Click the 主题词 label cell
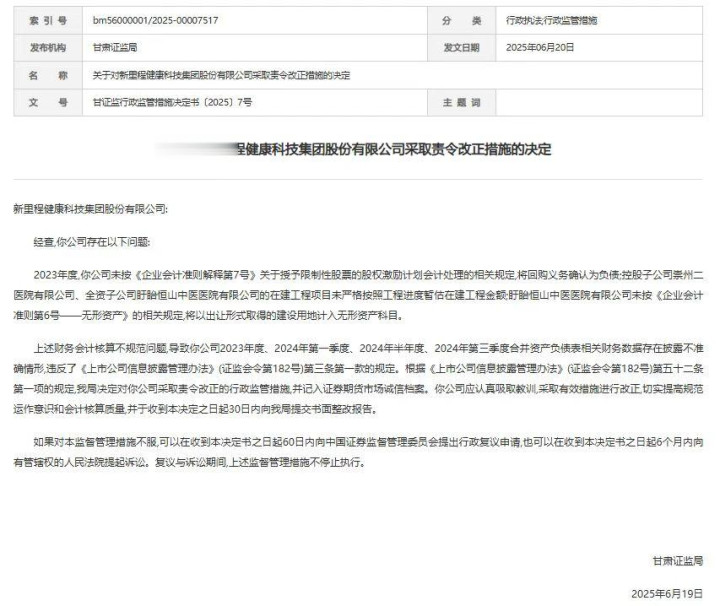 pos(461,102)
